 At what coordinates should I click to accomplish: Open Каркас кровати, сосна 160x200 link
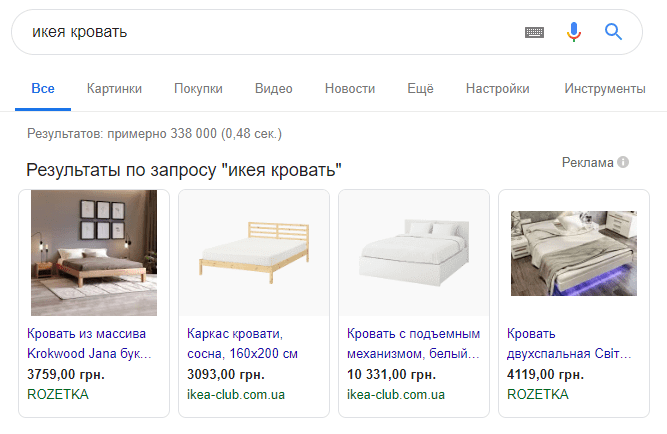[x=242, y=343]
